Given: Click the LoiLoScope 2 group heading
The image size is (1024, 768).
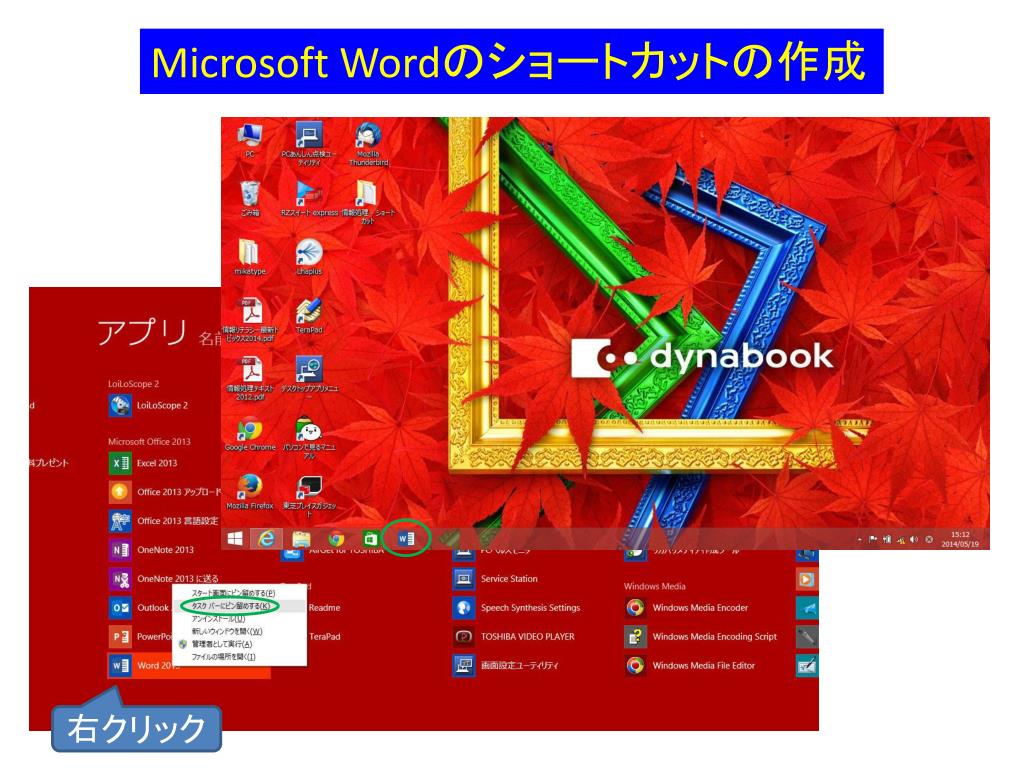Looking at the screenshot, I should 133,384.
